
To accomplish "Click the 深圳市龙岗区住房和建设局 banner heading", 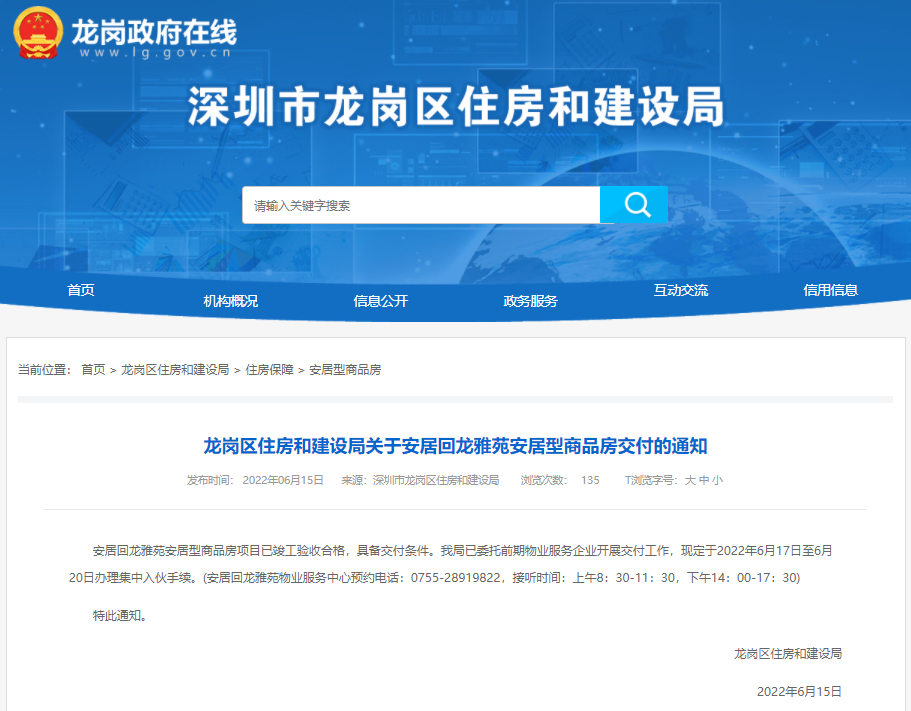I will 456,106.
